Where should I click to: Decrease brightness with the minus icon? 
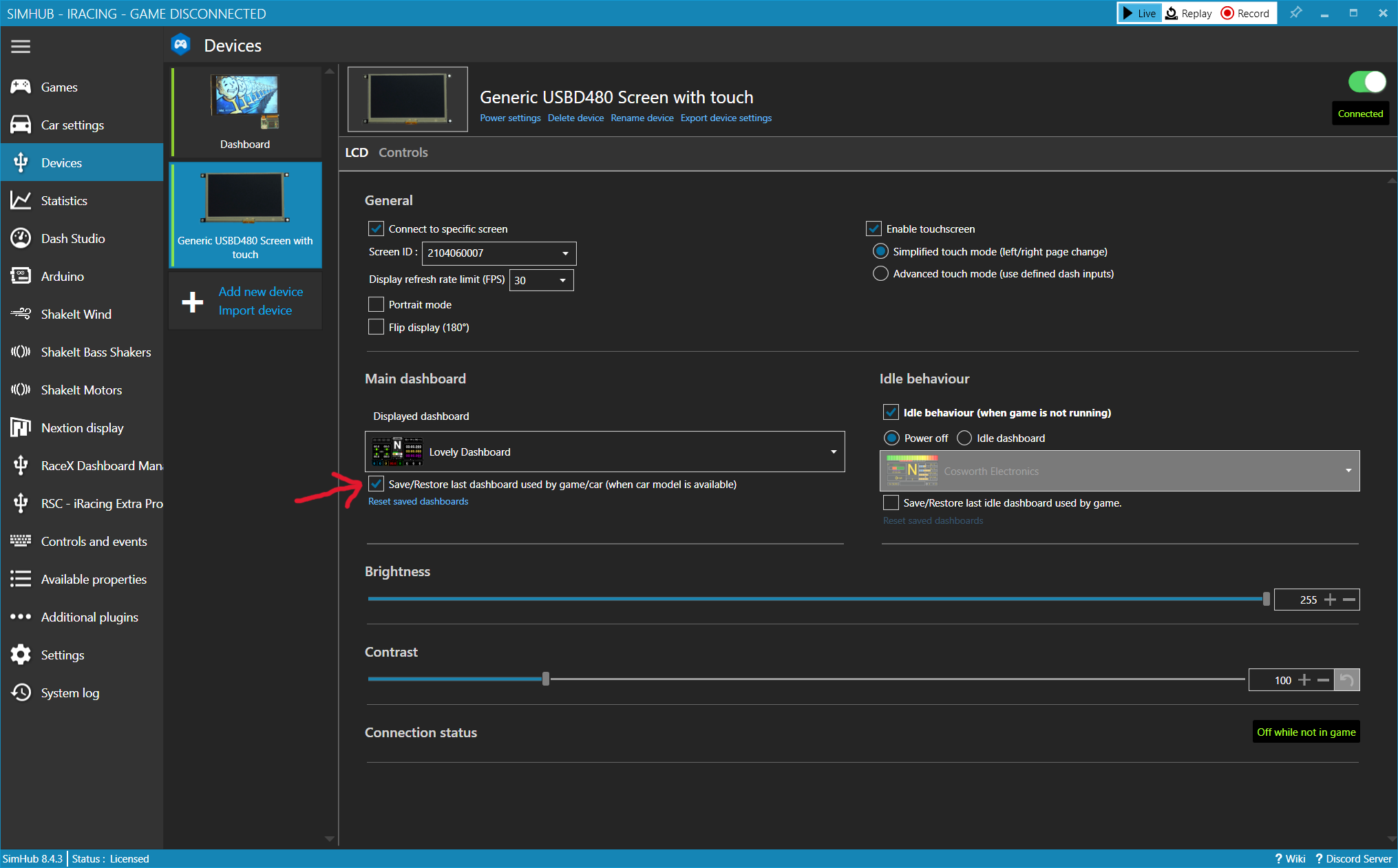tap(1349, 600)
